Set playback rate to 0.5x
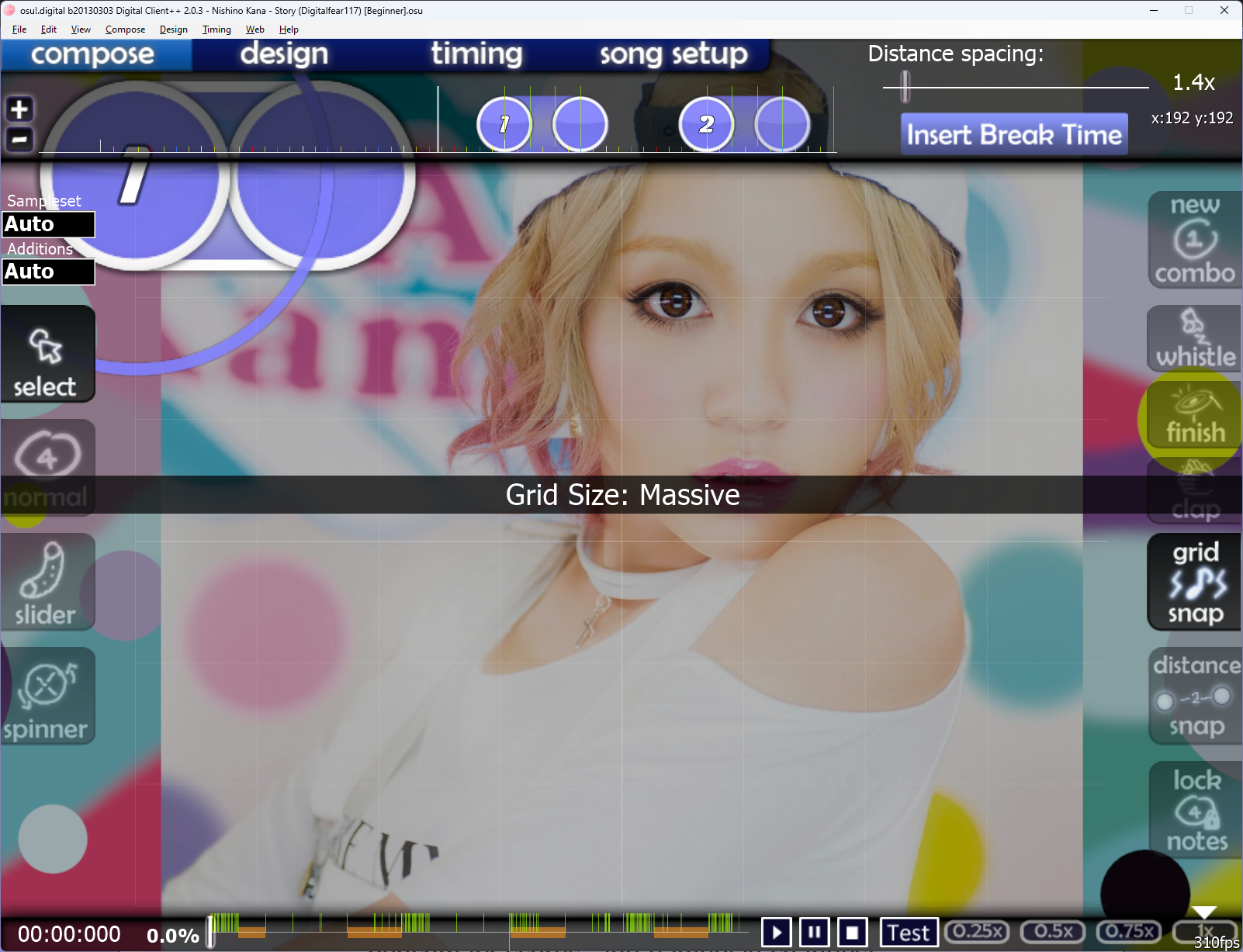Viewport: 1243px width, 952px height. point(1053,931)
